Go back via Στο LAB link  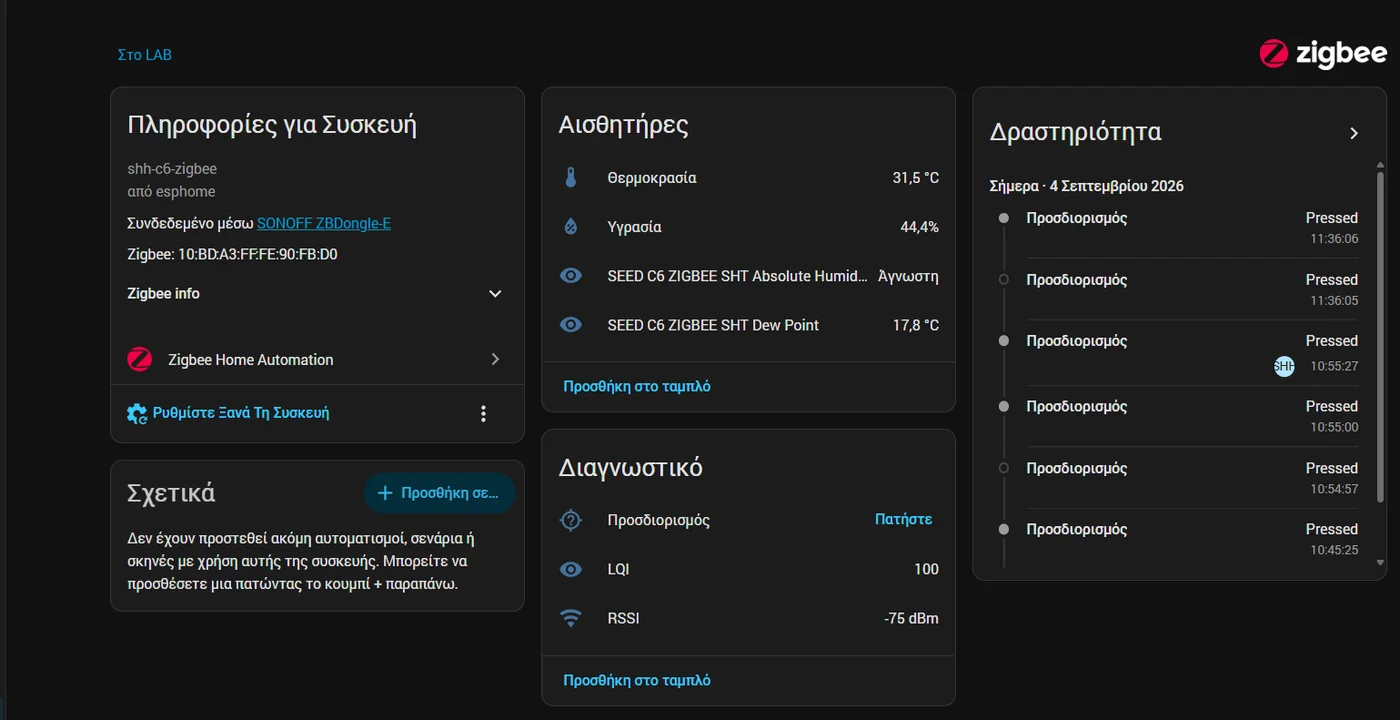(x=145, y=55)
